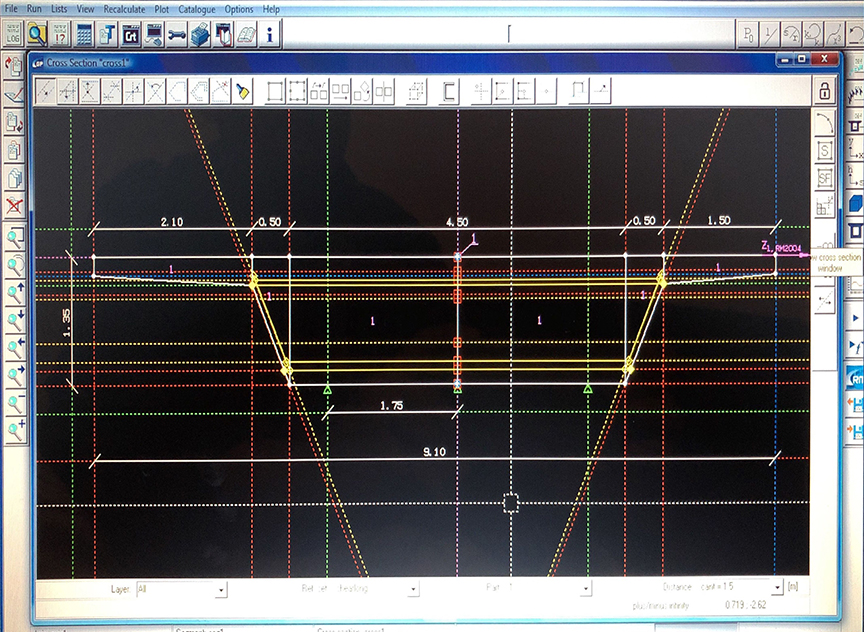This screenshot has width=864, height=632.
Task: Click the Crt icon in main toolbar
Action: click(x=131, y=33)
